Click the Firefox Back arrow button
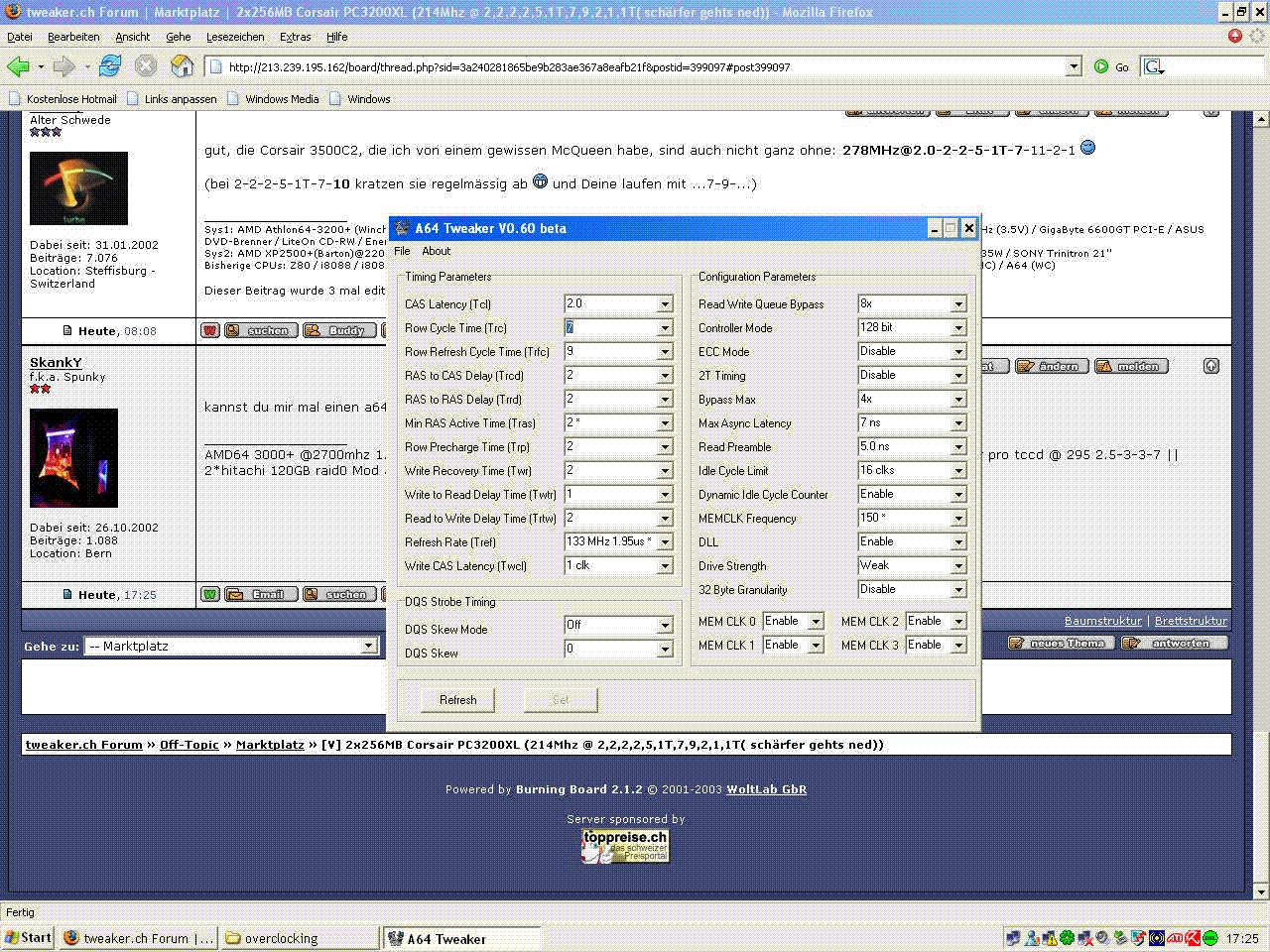This screenshot has width=1270, height=952. pos(18,66)
